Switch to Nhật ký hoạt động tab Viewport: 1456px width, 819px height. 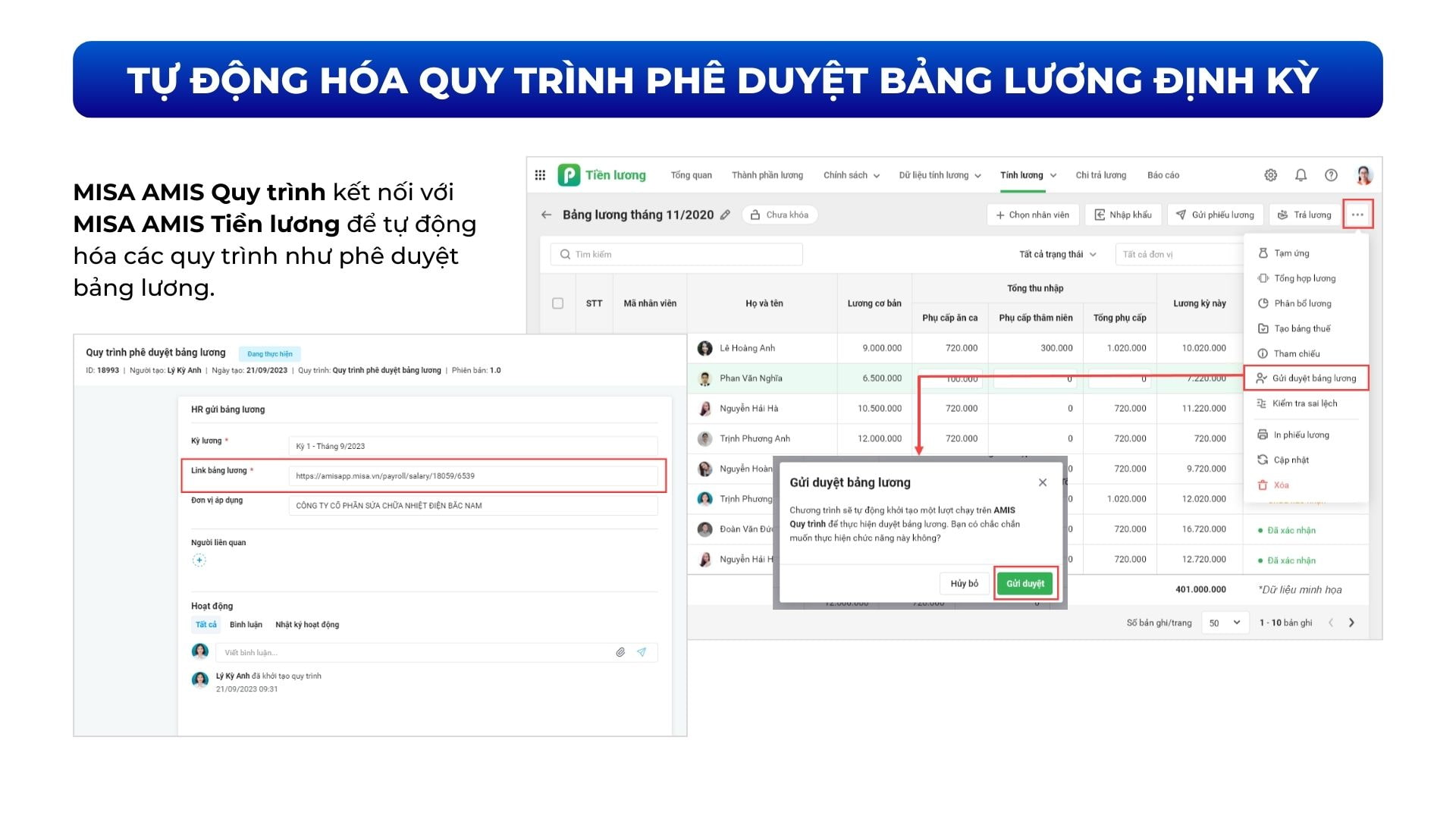click(307, 625)
